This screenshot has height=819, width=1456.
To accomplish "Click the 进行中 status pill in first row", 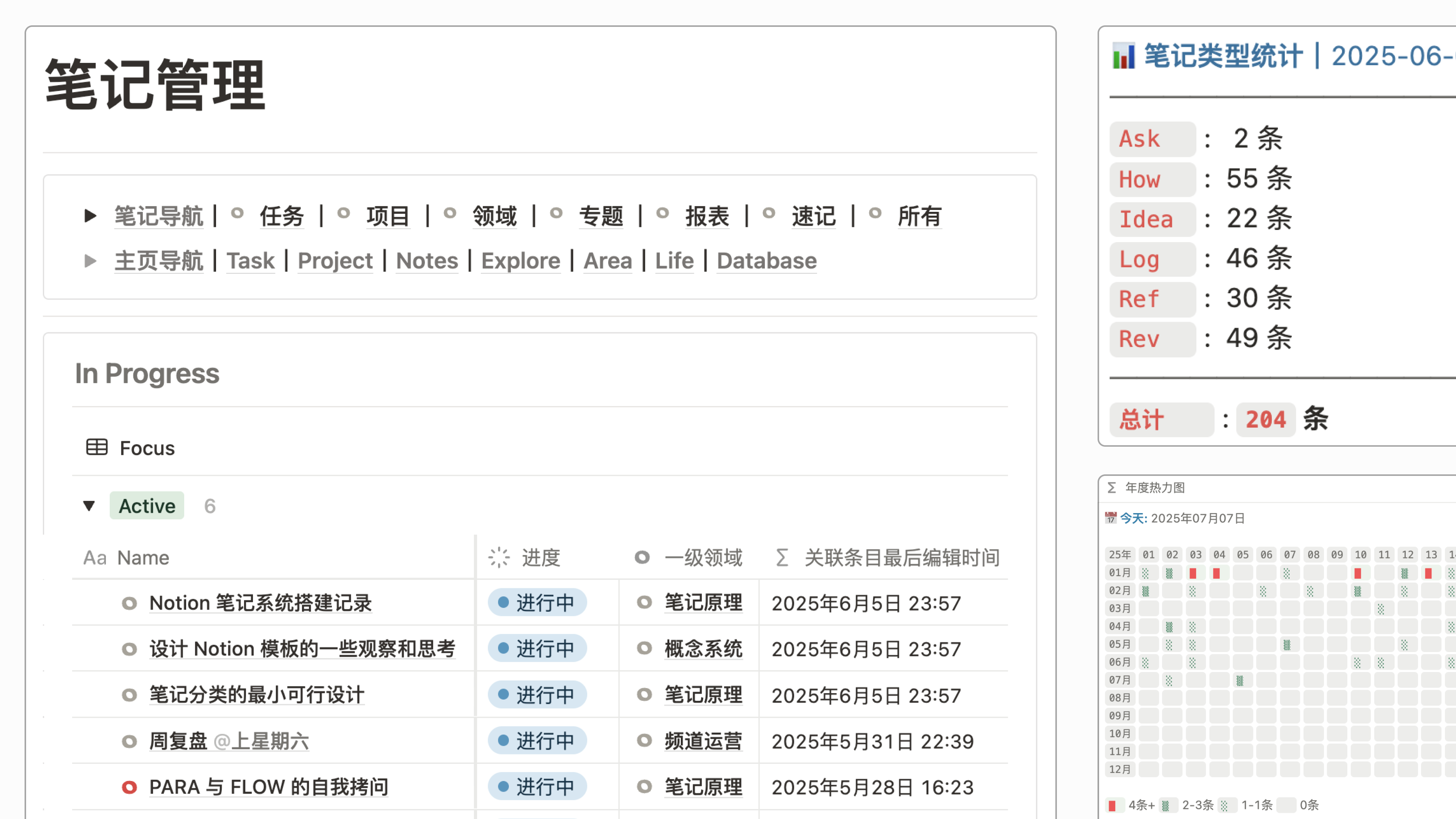I will click(537, 603).
